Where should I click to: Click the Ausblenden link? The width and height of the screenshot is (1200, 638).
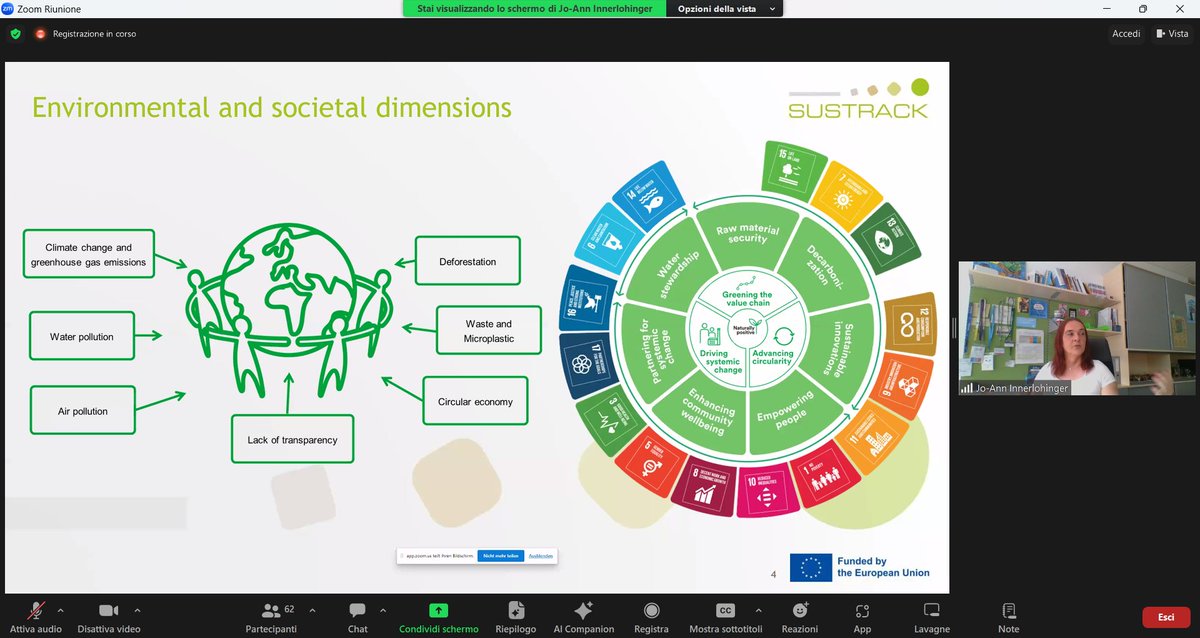pos(541,555)
